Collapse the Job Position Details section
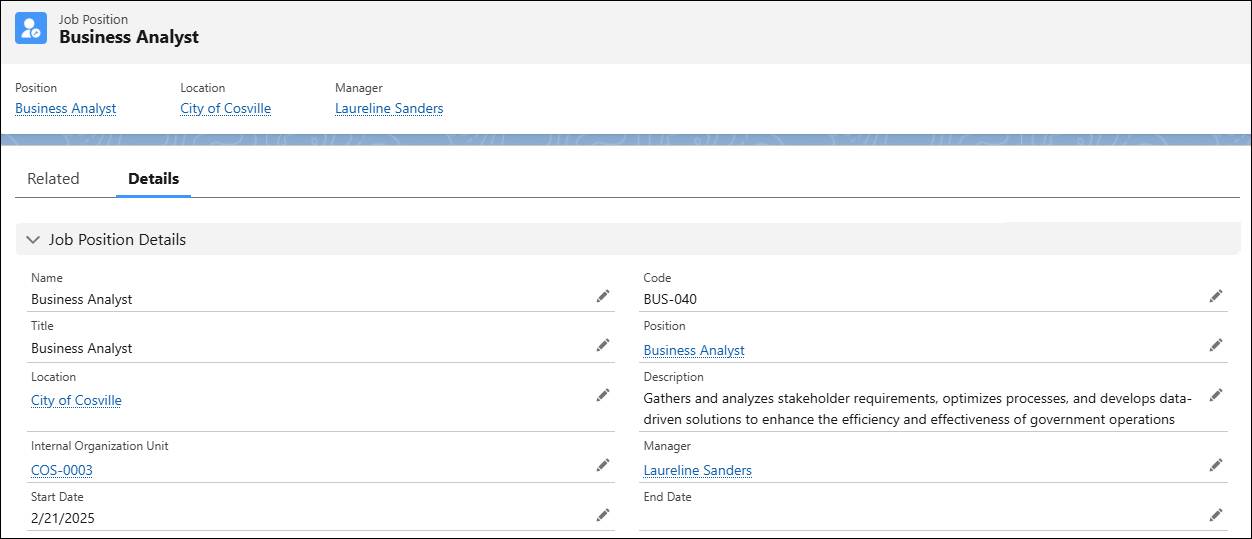Viewport: 1252px width, 539px height. tap(33, 240)
